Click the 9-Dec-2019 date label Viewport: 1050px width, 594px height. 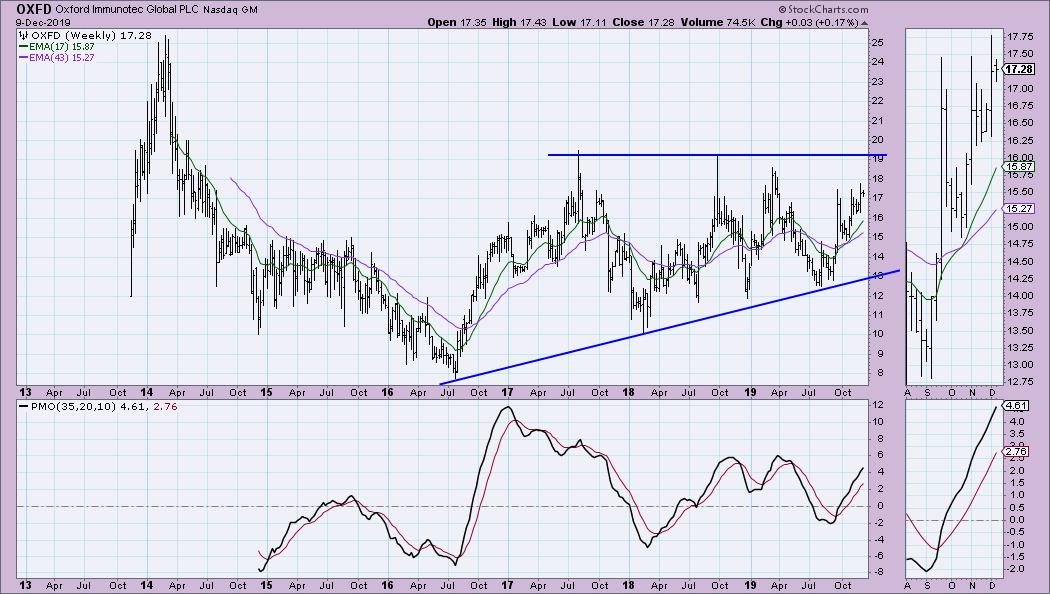44,22
